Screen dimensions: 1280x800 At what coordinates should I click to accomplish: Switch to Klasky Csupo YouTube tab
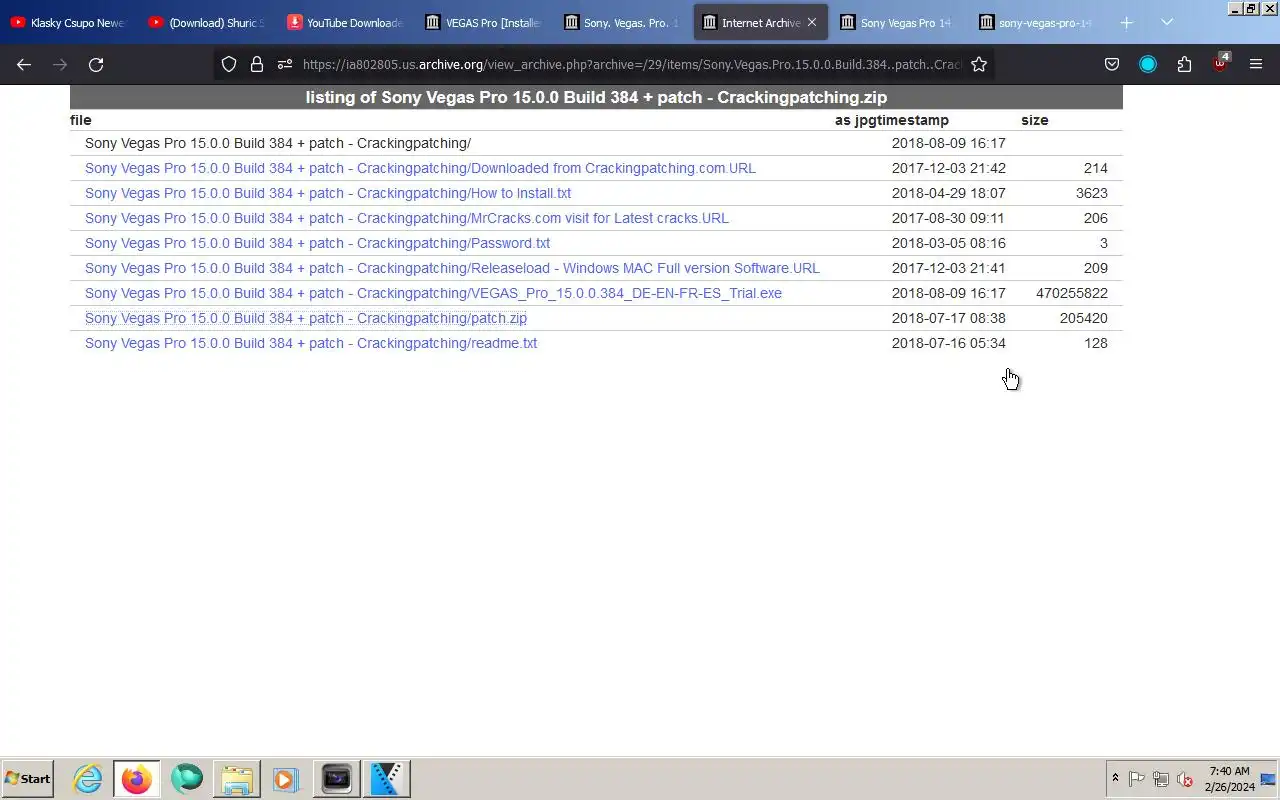(x=69, y=22)
